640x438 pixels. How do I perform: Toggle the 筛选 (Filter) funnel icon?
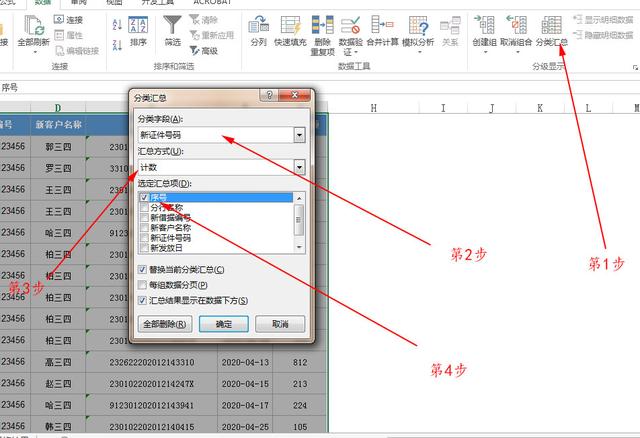tap(172, 25)
